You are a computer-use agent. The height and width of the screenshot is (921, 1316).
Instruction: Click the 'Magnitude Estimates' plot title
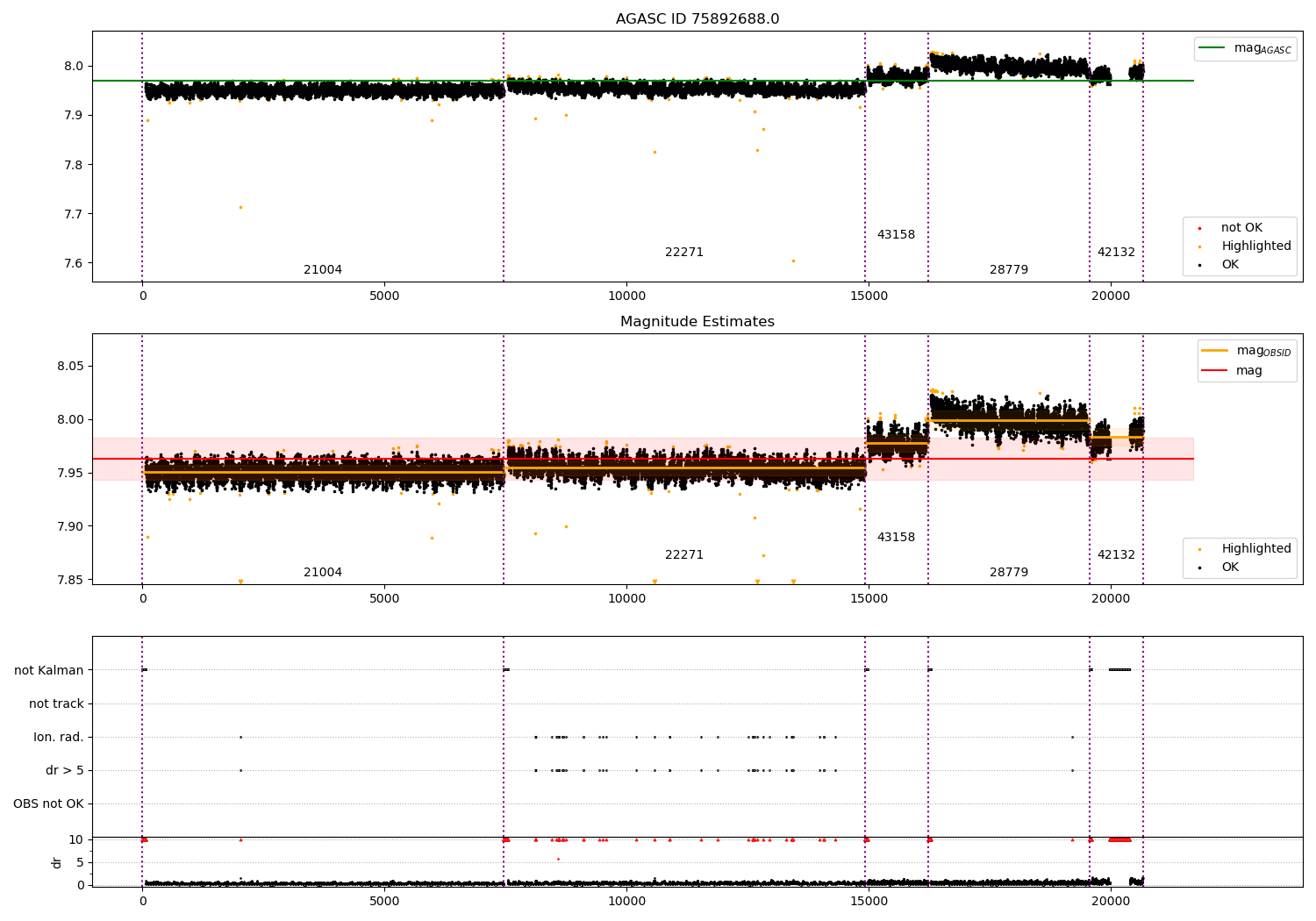coord(697,322)
